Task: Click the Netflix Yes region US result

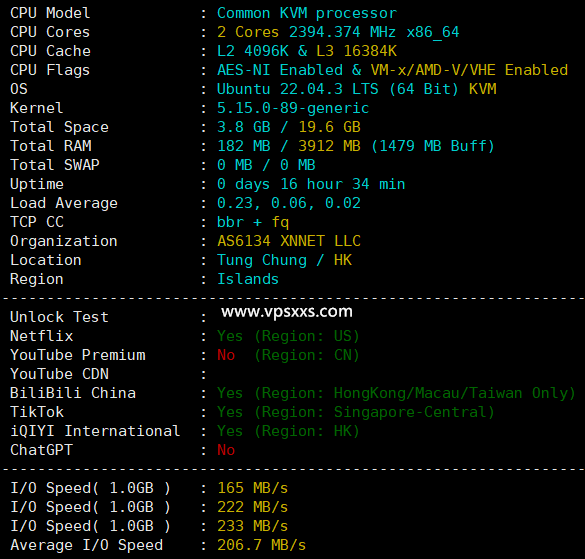Action: pyautogui.click(x=288, y=336)
